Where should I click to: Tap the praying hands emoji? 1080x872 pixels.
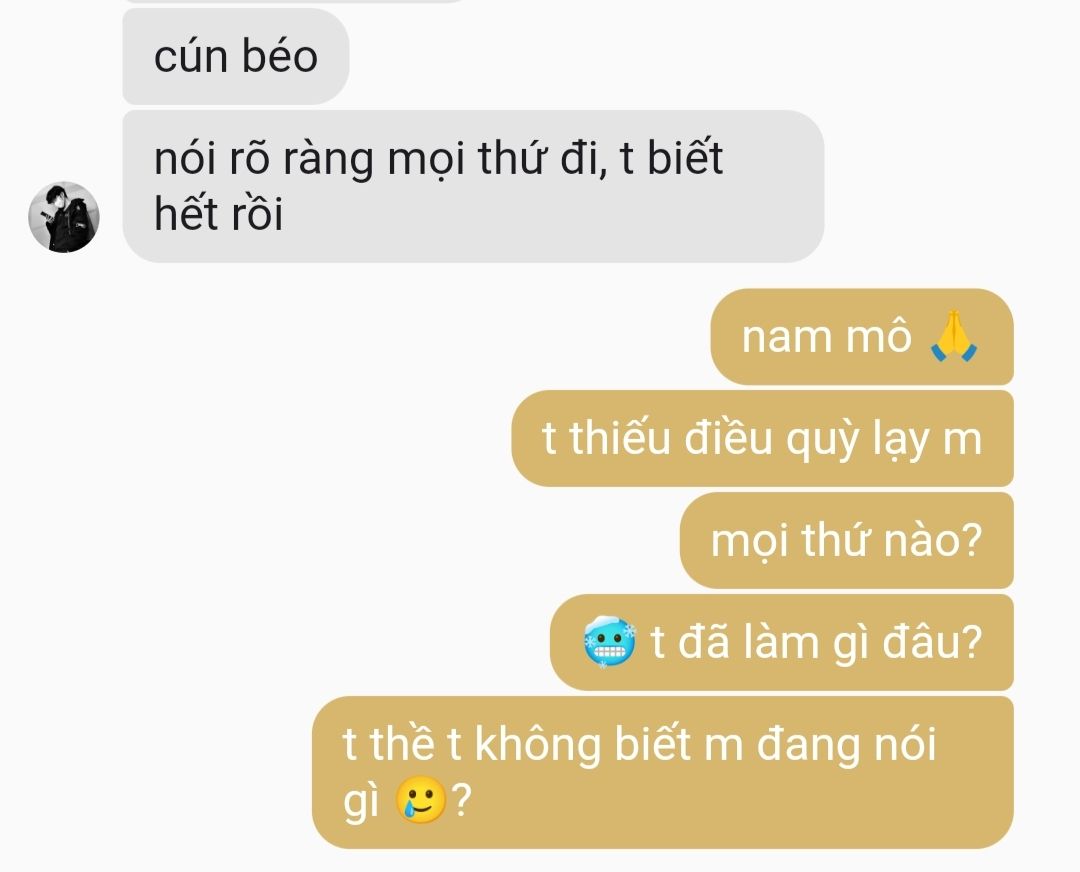pos(953,336)
